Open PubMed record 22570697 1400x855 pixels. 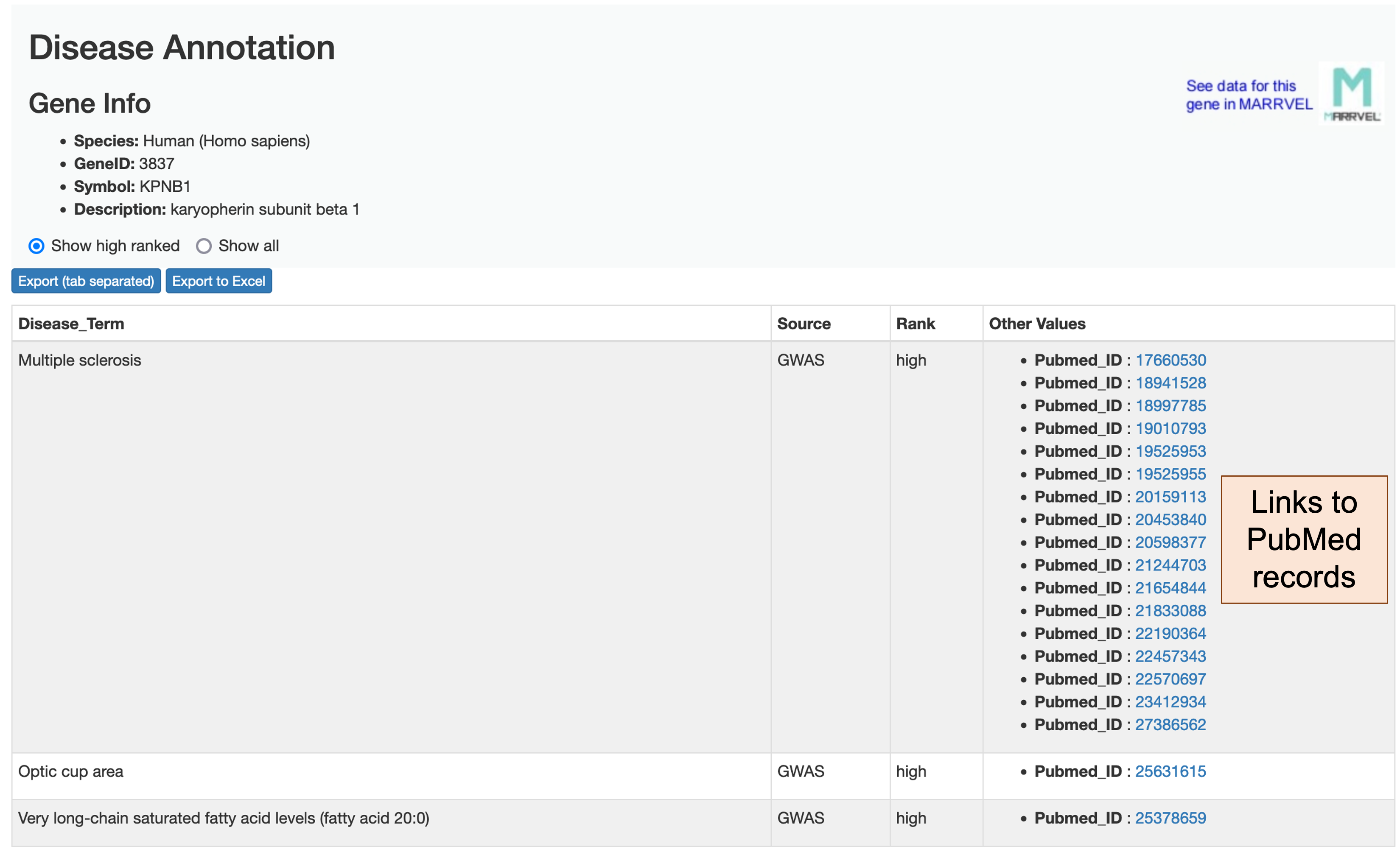point(1170,679)
